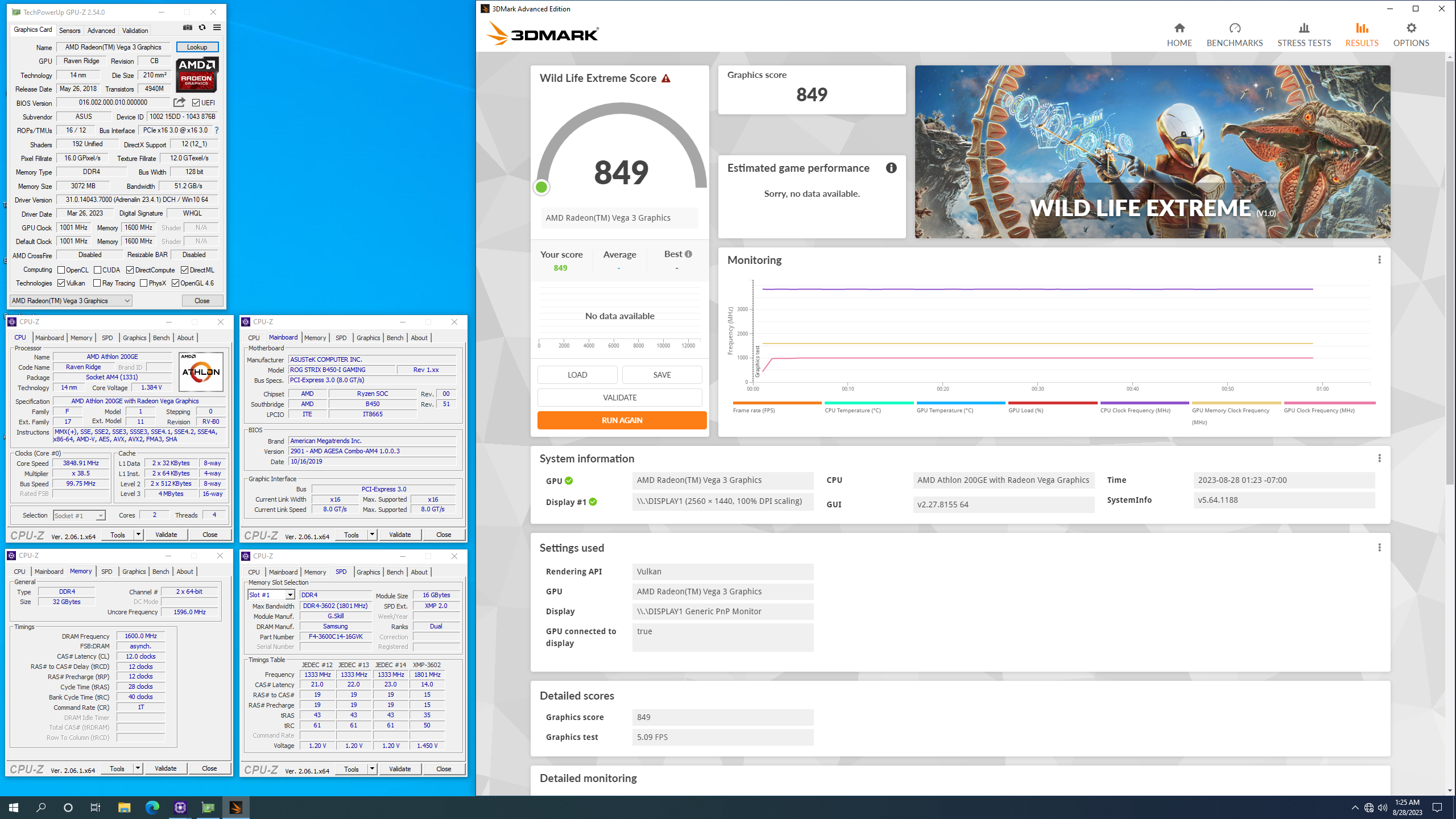Open the Slot #1 memory slot dropdown

271,595
